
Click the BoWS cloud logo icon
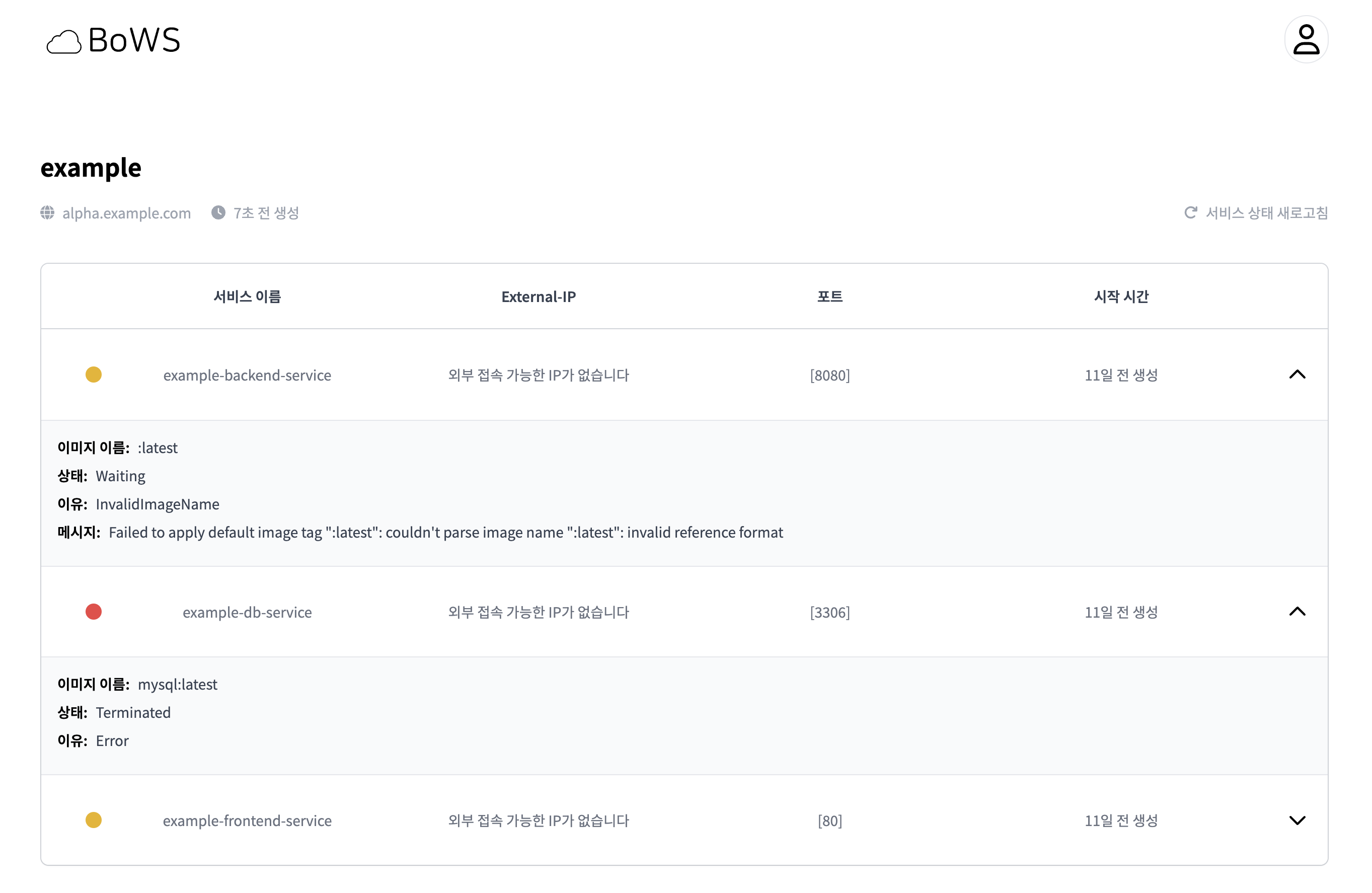(63, 42)
